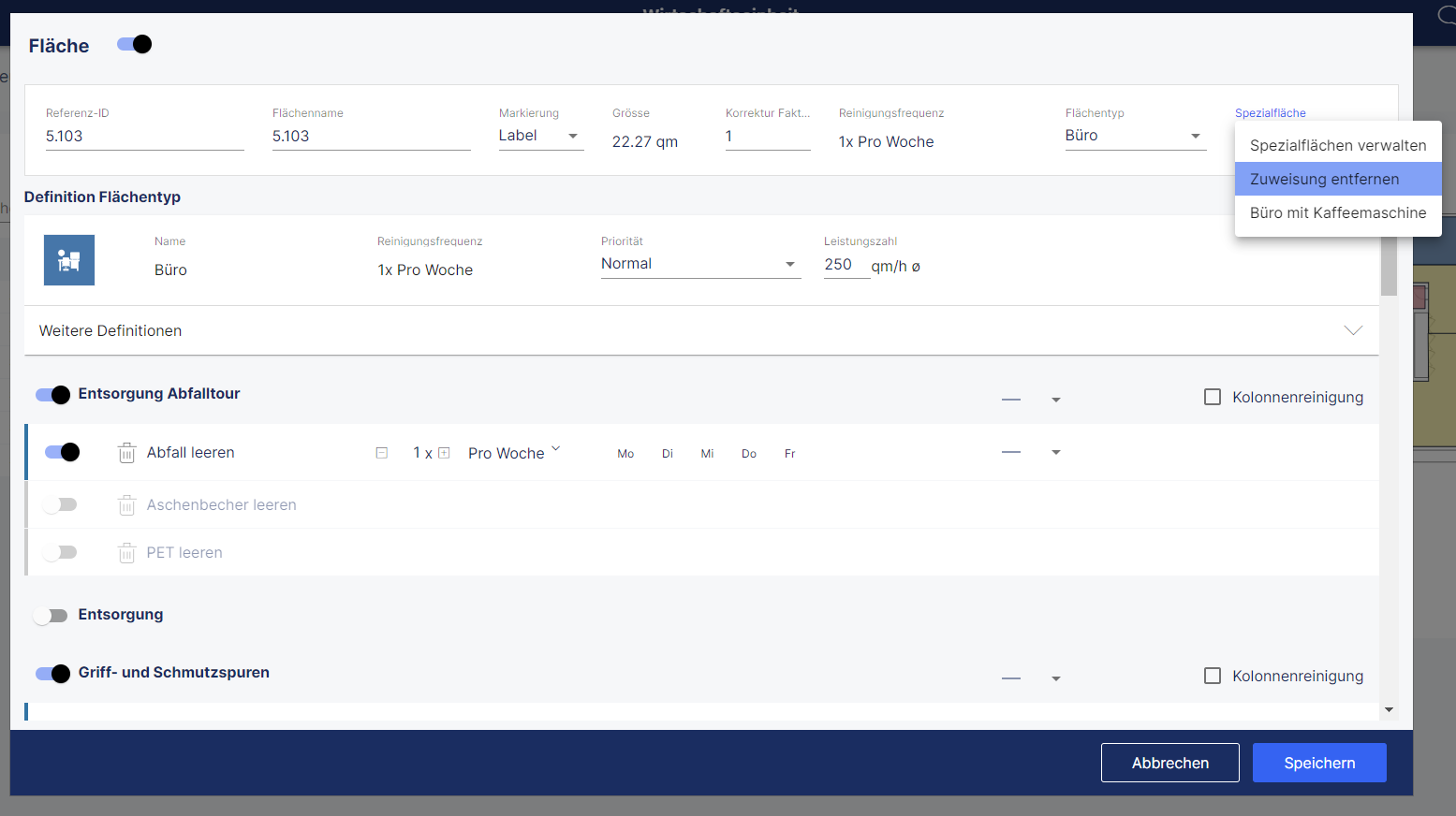Viewport: 1456px width, 816px height.
Task: Open the Priorität Normal dropdown
Action: coord(700,265)
